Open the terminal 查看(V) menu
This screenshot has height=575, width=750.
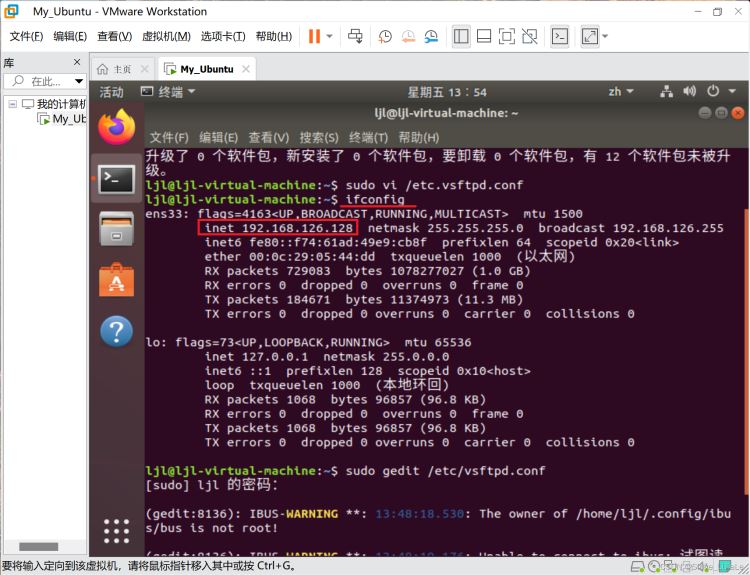tap(269, 138)
